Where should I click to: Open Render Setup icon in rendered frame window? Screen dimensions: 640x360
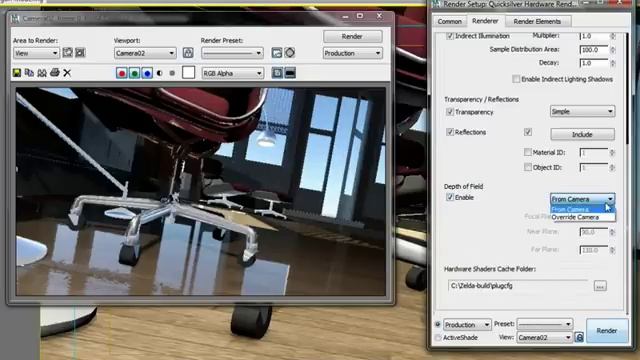[277, 53]
